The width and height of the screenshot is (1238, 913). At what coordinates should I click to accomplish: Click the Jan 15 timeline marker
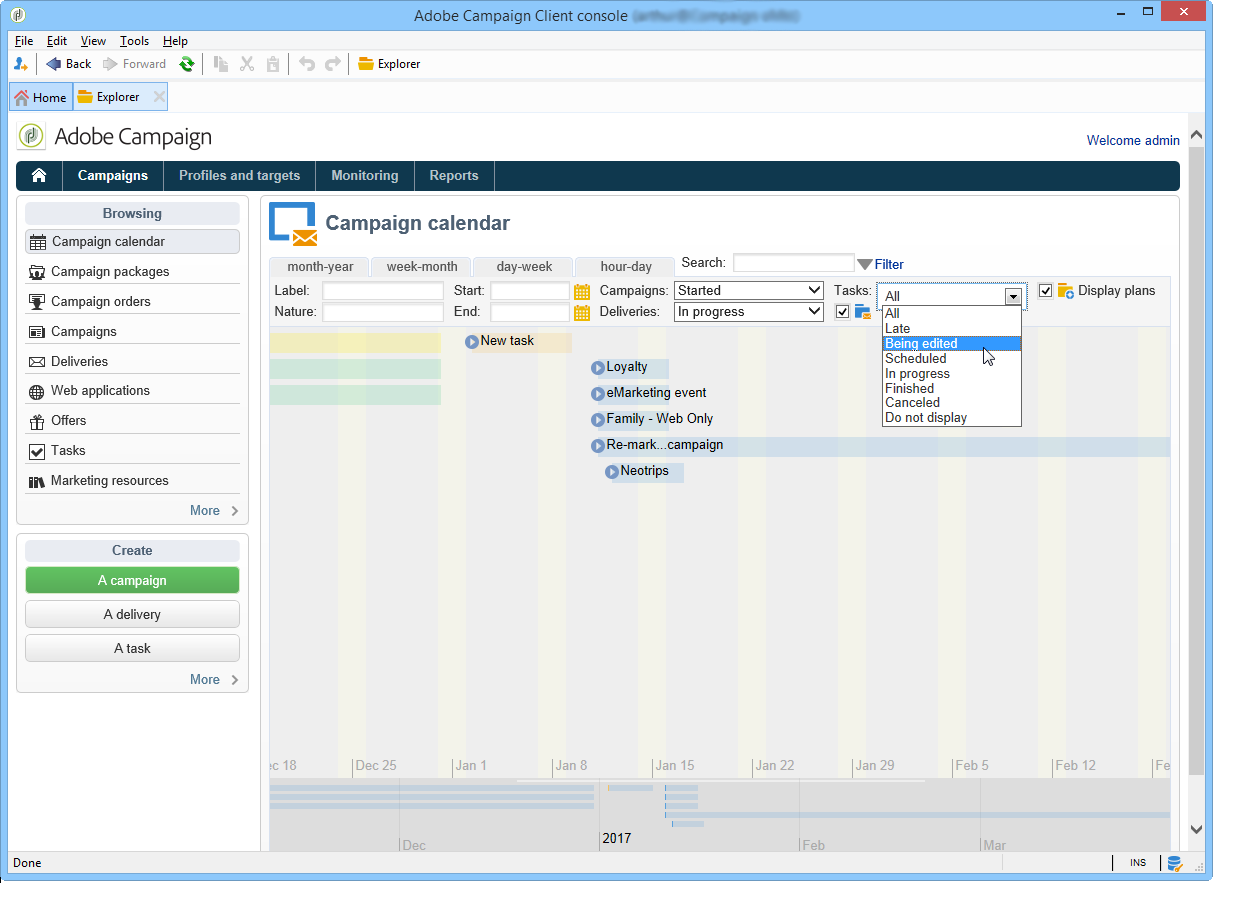[675, 766]
